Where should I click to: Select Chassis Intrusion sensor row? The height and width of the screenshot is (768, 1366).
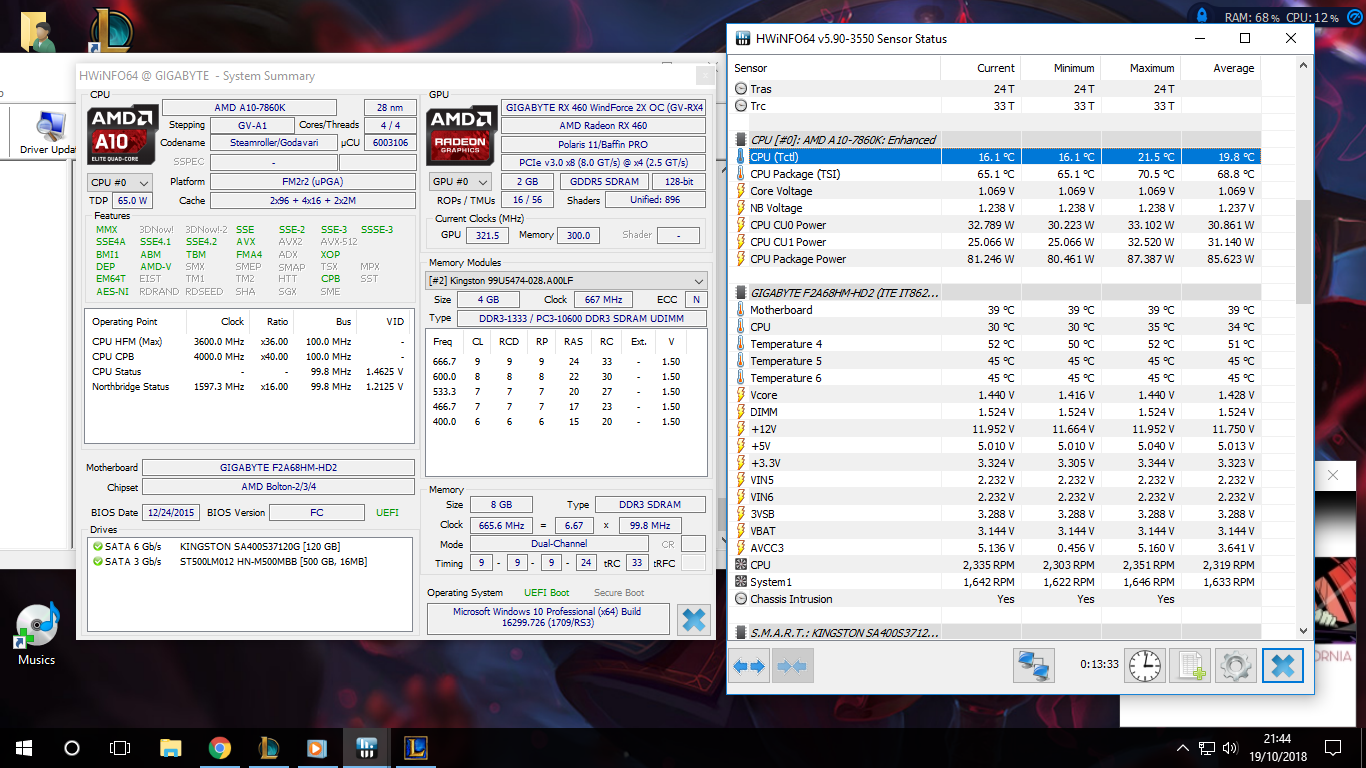[x=996, y=599]
